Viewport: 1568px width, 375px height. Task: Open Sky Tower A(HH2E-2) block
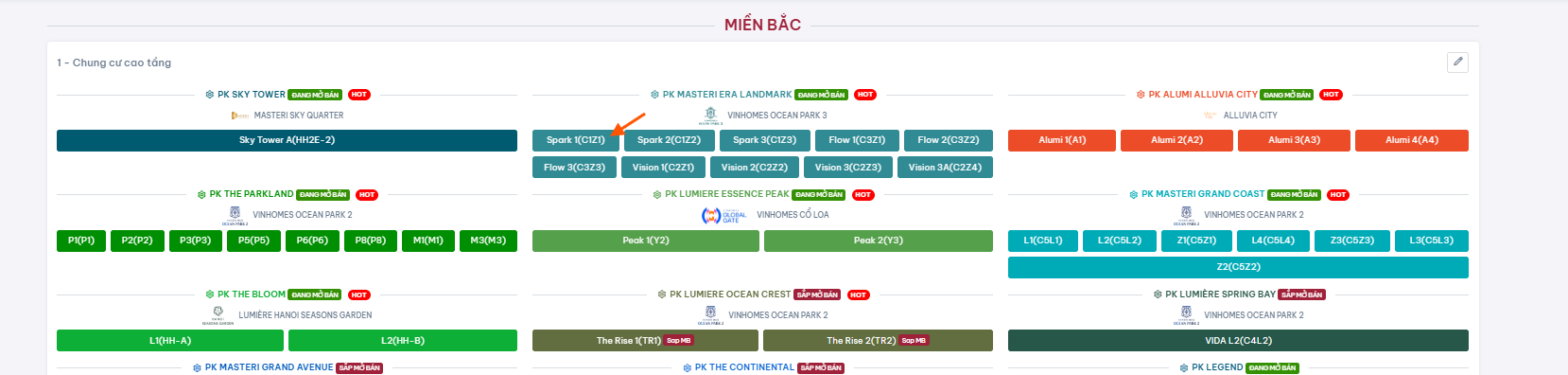287,140
